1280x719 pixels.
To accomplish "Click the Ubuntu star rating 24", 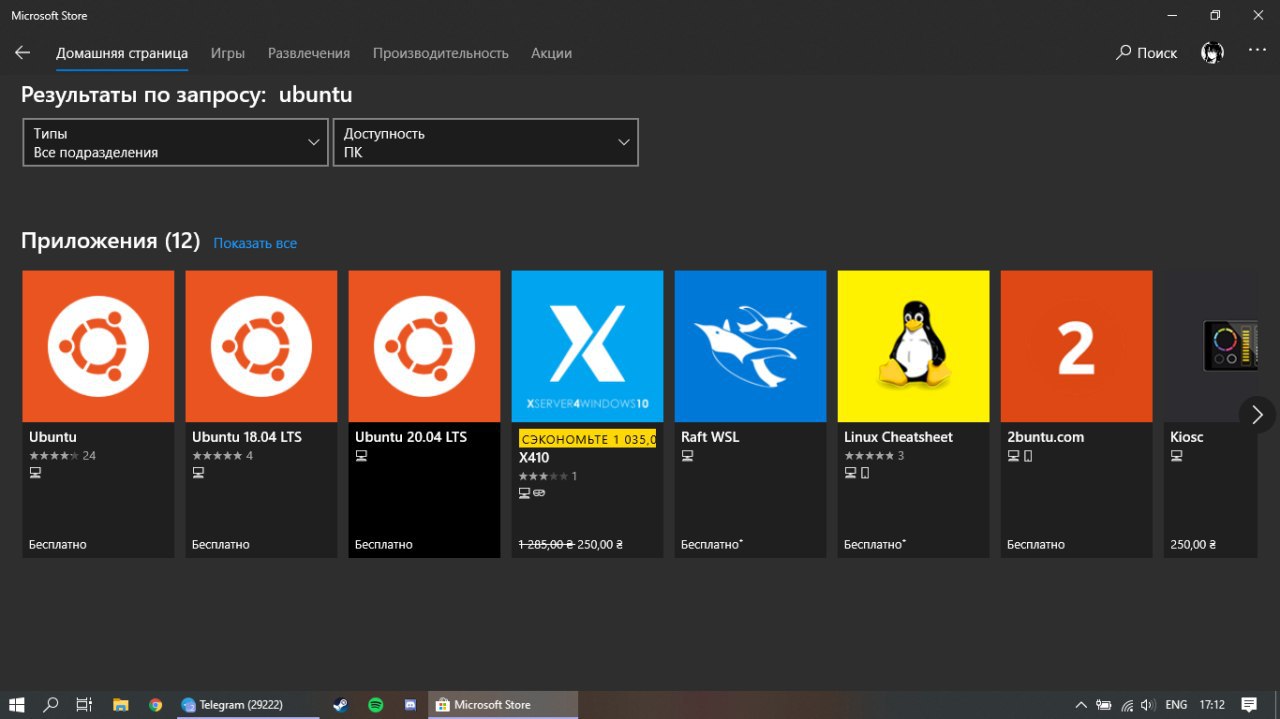I will pyautogui.click(x=62, y=456).
